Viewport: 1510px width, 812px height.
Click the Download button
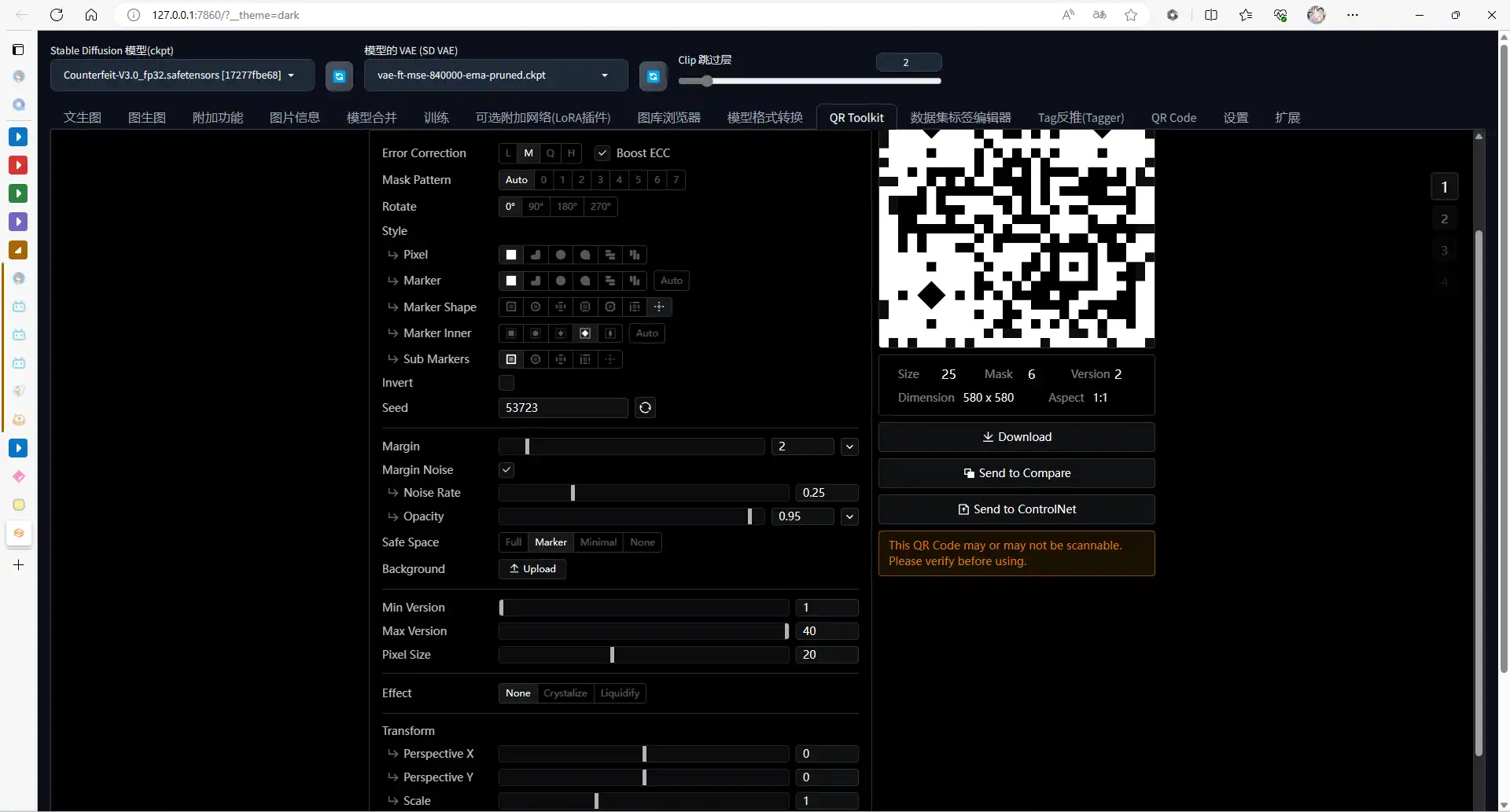[x=1016, y=437]
